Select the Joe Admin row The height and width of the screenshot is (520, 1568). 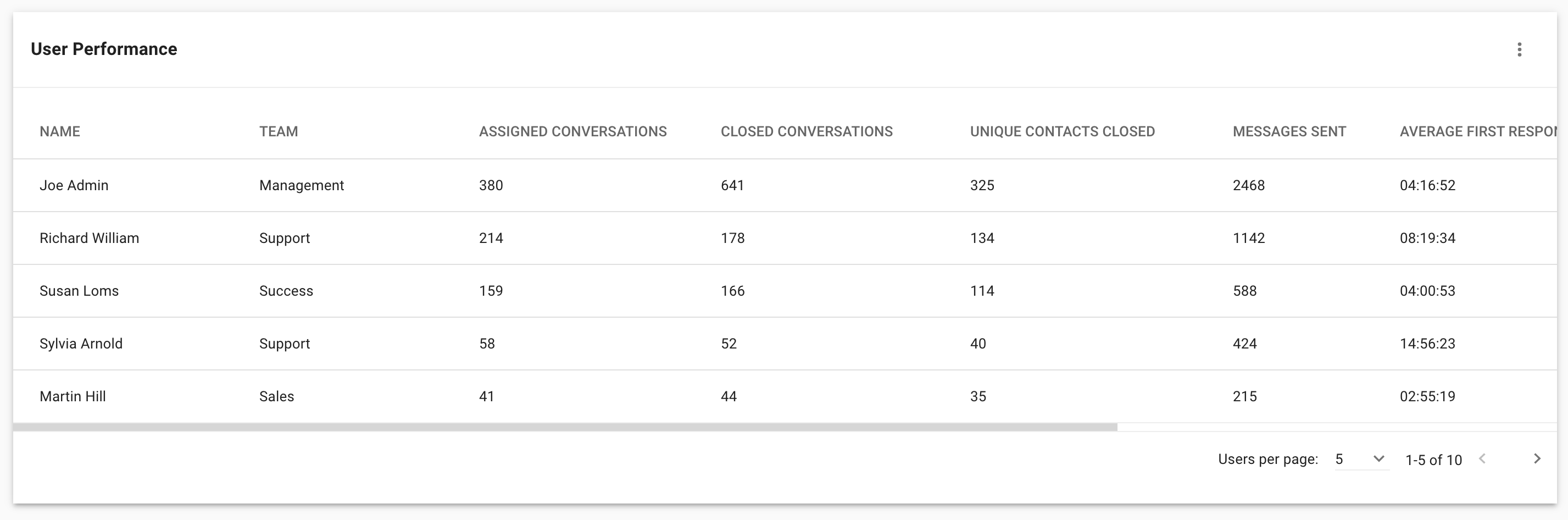point(785,185)
